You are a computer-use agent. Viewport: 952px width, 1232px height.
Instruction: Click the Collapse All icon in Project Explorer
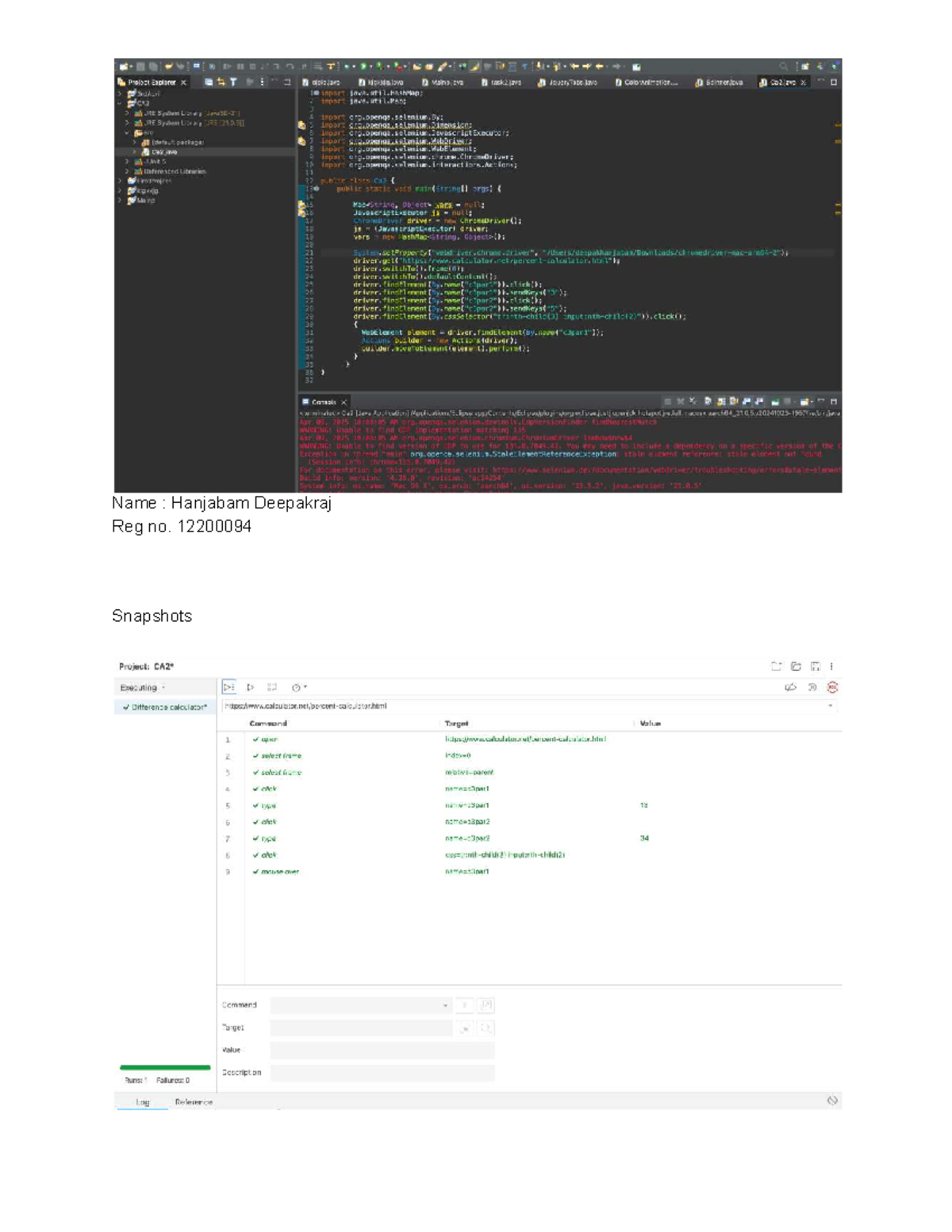tap(208, 82)
